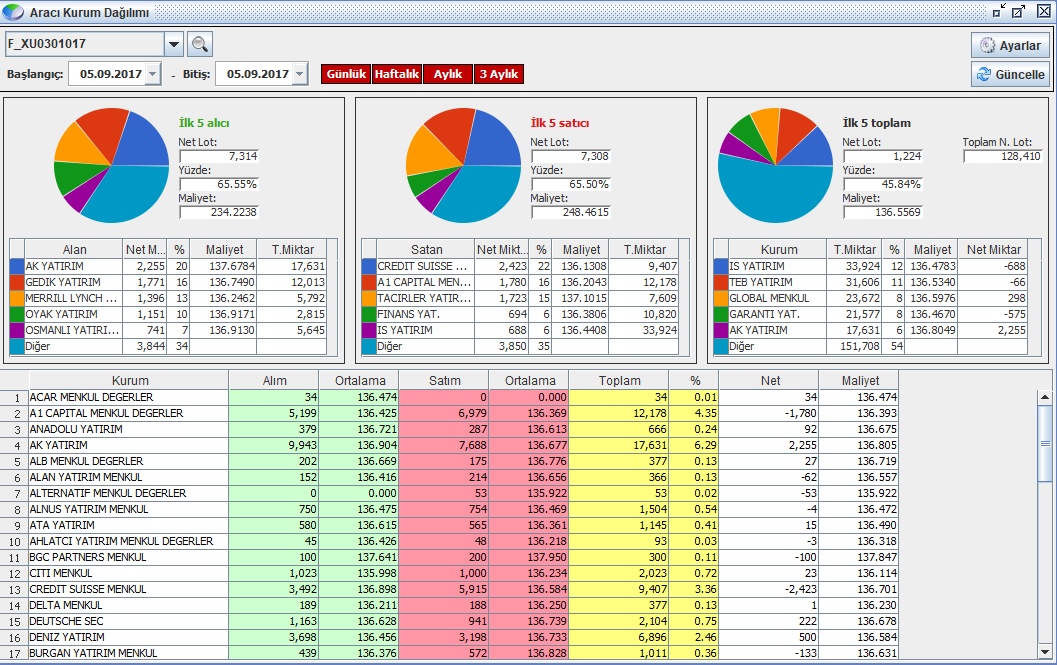Select the Günlük period button

coord(346,74)
